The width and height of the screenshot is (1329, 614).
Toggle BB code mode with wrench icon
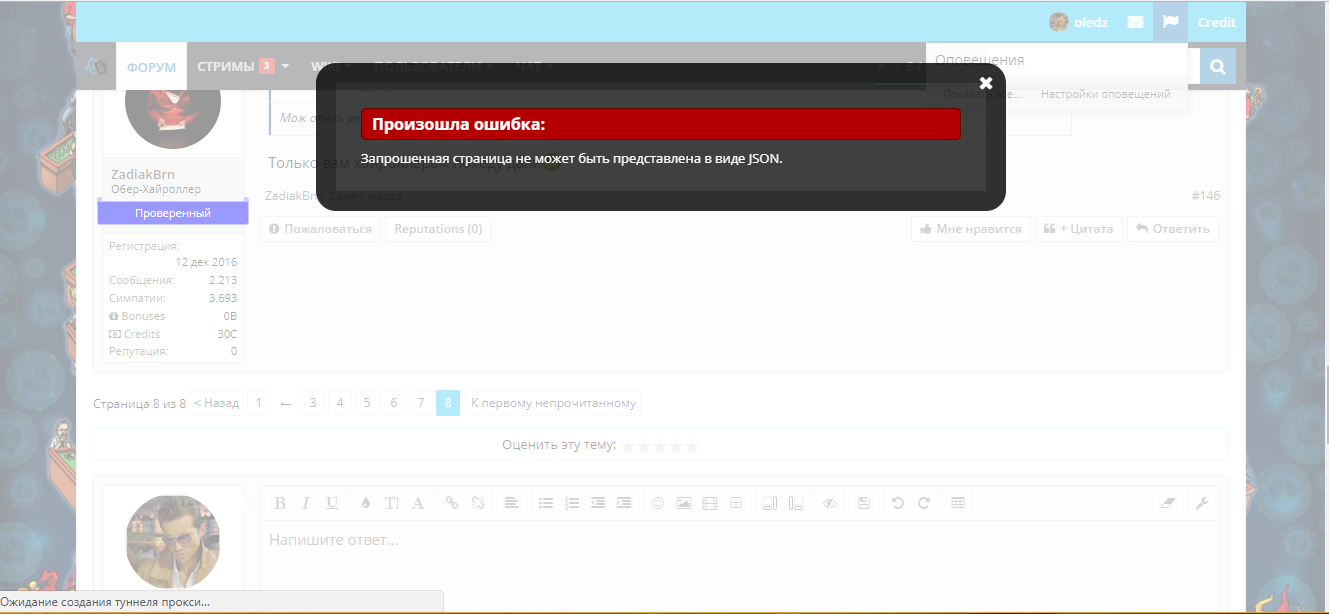tap(1202, 503)
